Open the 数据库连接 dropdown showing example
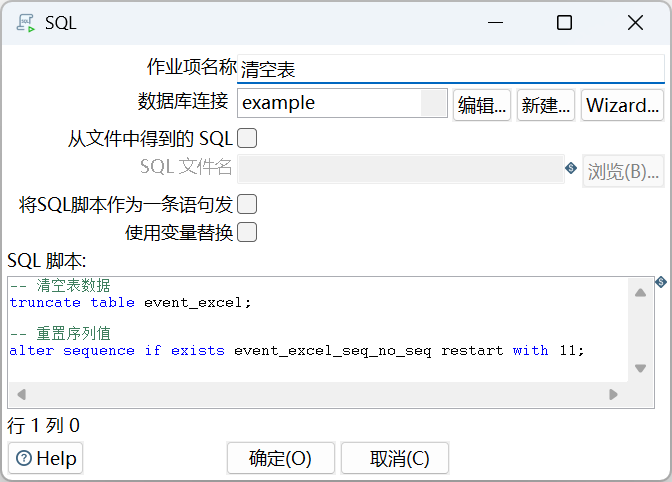This screenshot has width=672, height=482. 342,103
